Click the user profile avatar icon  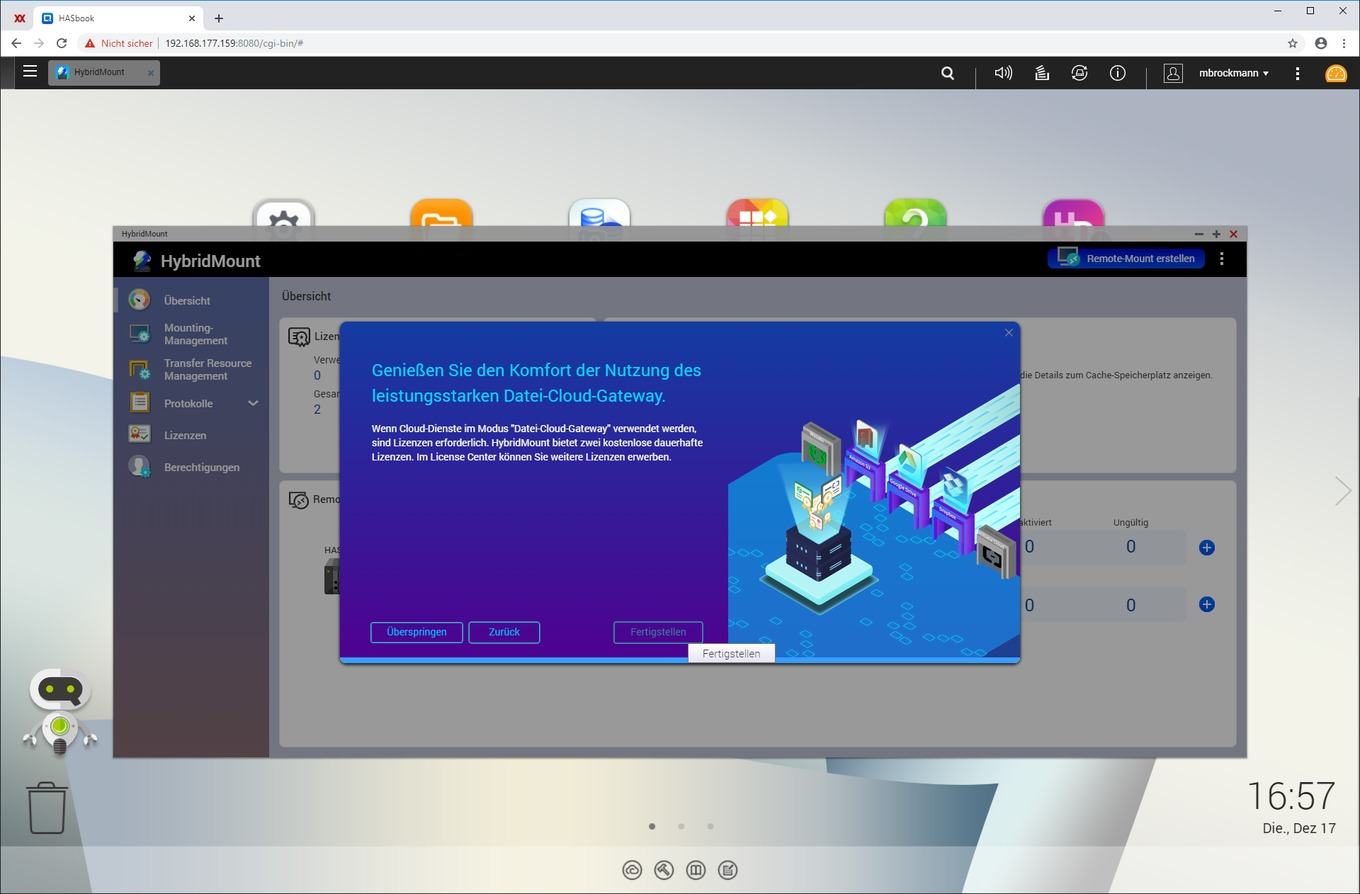(x=1173, y=73)
